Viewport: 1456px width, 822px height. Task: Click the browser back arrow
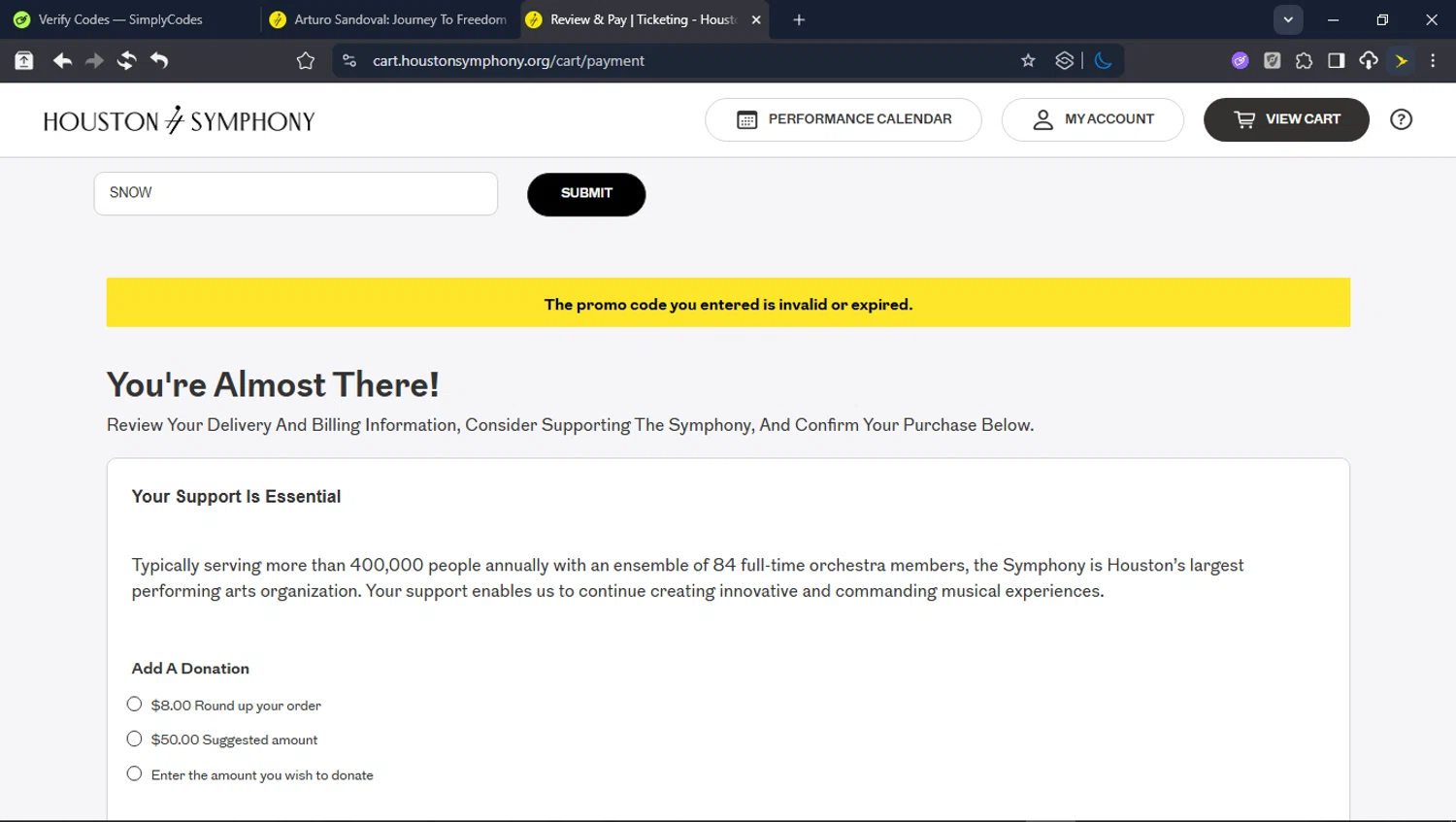tap(62, 61)
